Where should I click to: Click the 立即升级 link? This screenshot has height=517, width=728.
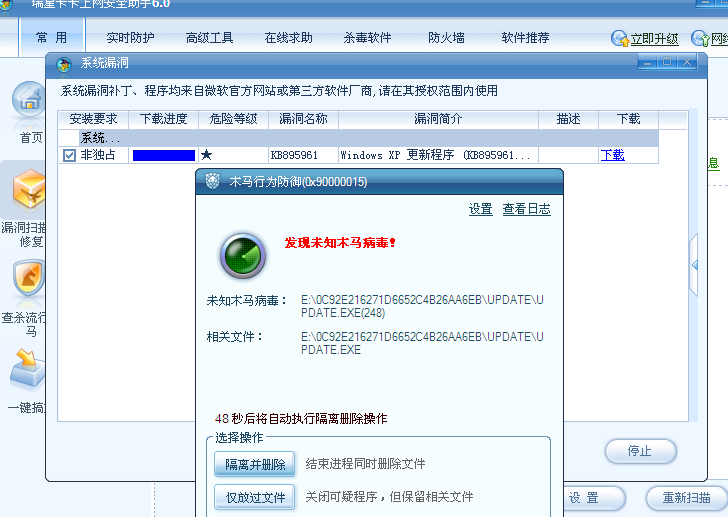654,39
